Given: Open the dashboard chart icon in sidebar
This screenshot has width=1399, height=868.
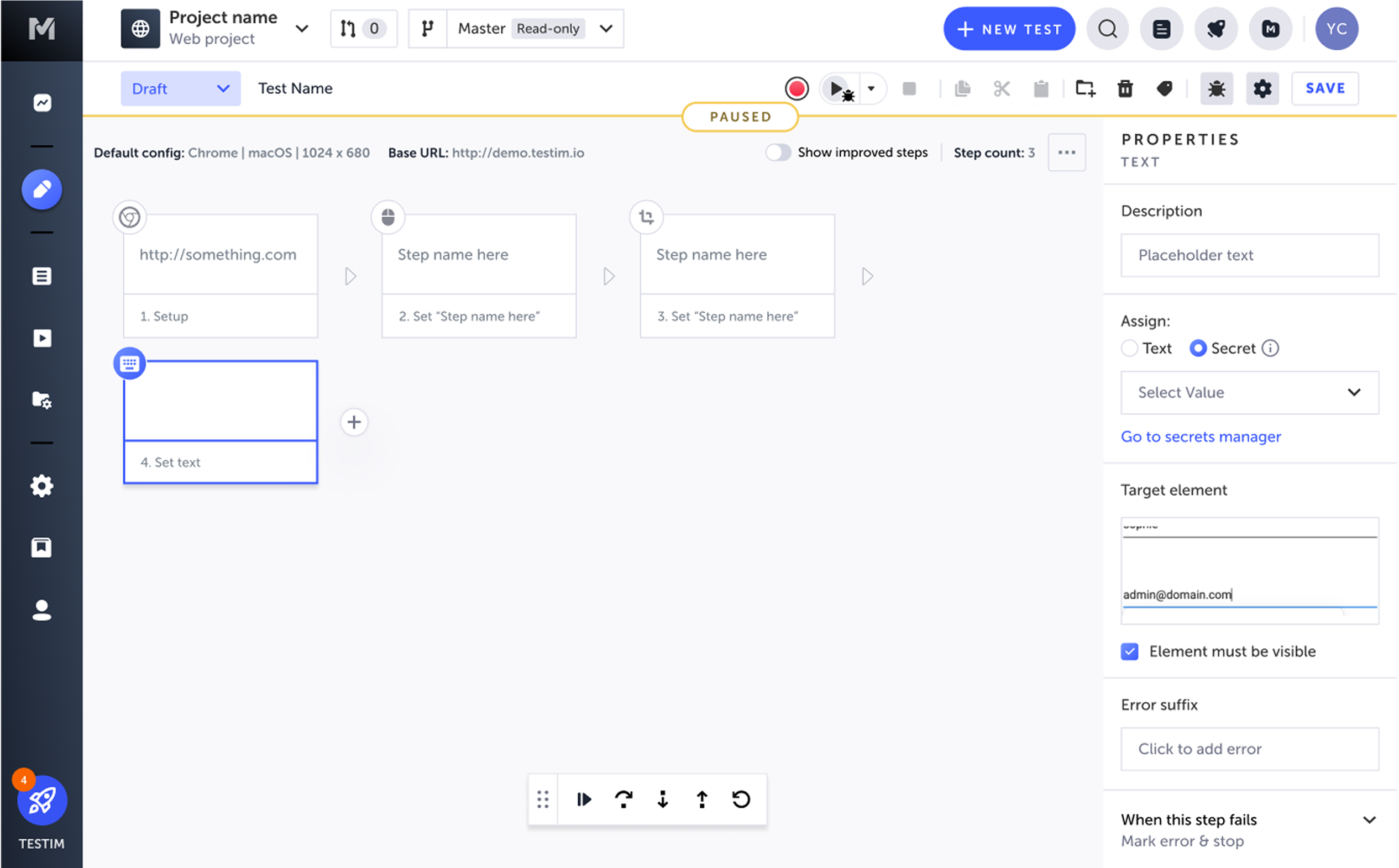Looking at the screenshot, I should [42, 103].
